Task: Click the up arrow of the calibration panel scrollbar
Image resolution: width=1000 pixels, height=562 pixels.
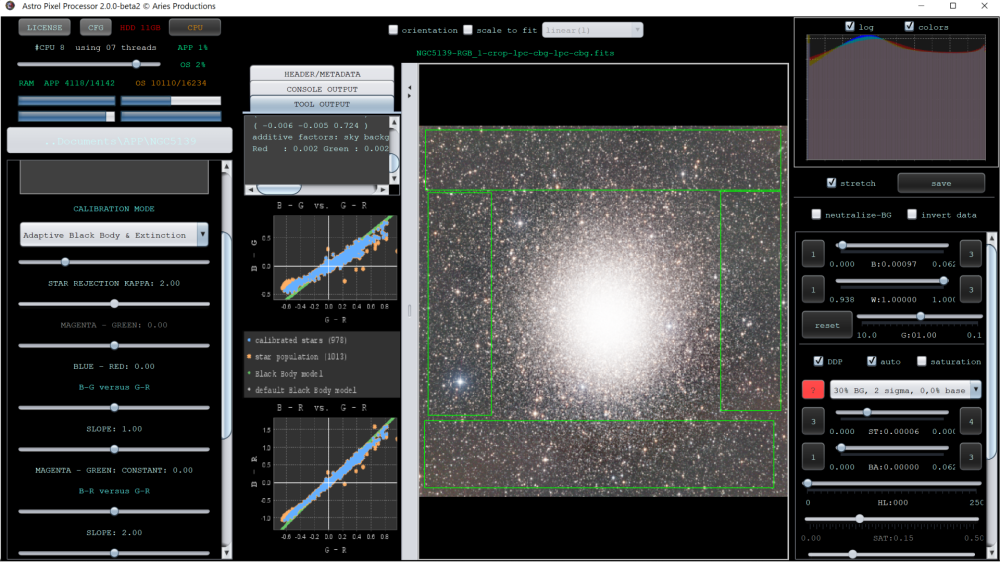Action: [x=226, y=166]
